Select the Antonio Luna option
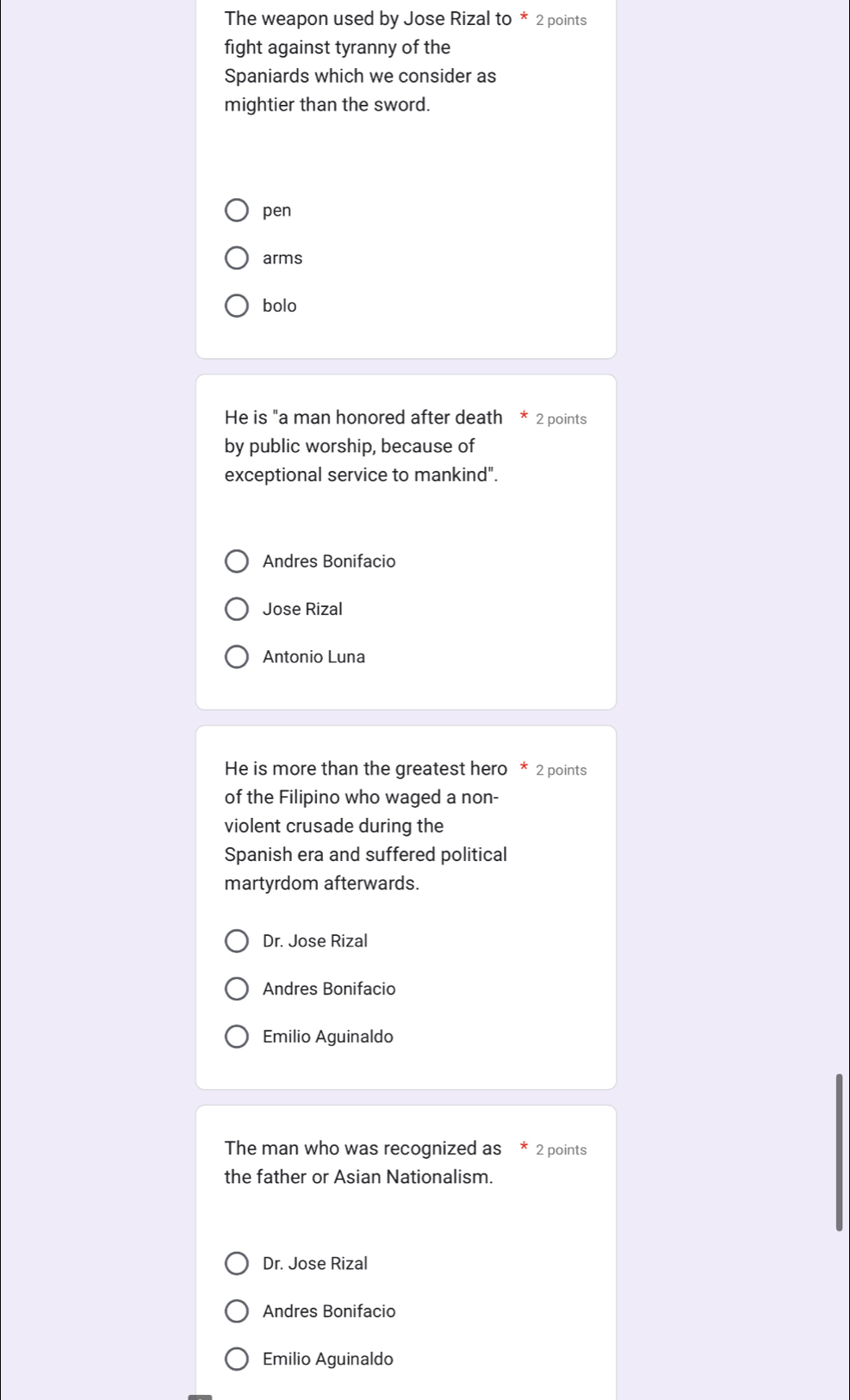Image resolution: width=850 pixels, height=1400 pixels. coord(237,657)
